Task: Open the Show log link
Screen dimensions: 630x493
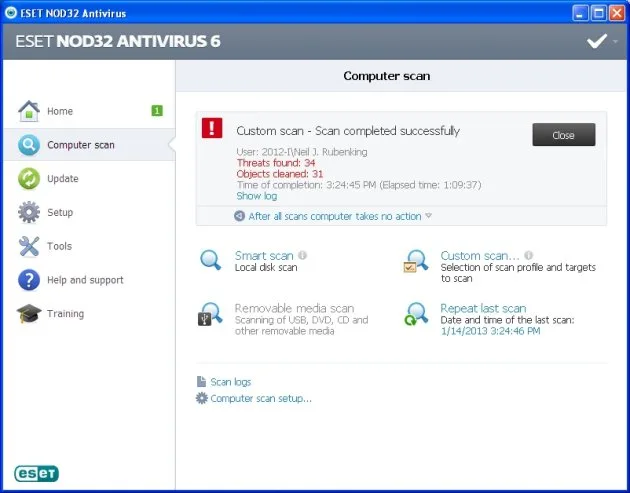Action: [x=257, y=196]
